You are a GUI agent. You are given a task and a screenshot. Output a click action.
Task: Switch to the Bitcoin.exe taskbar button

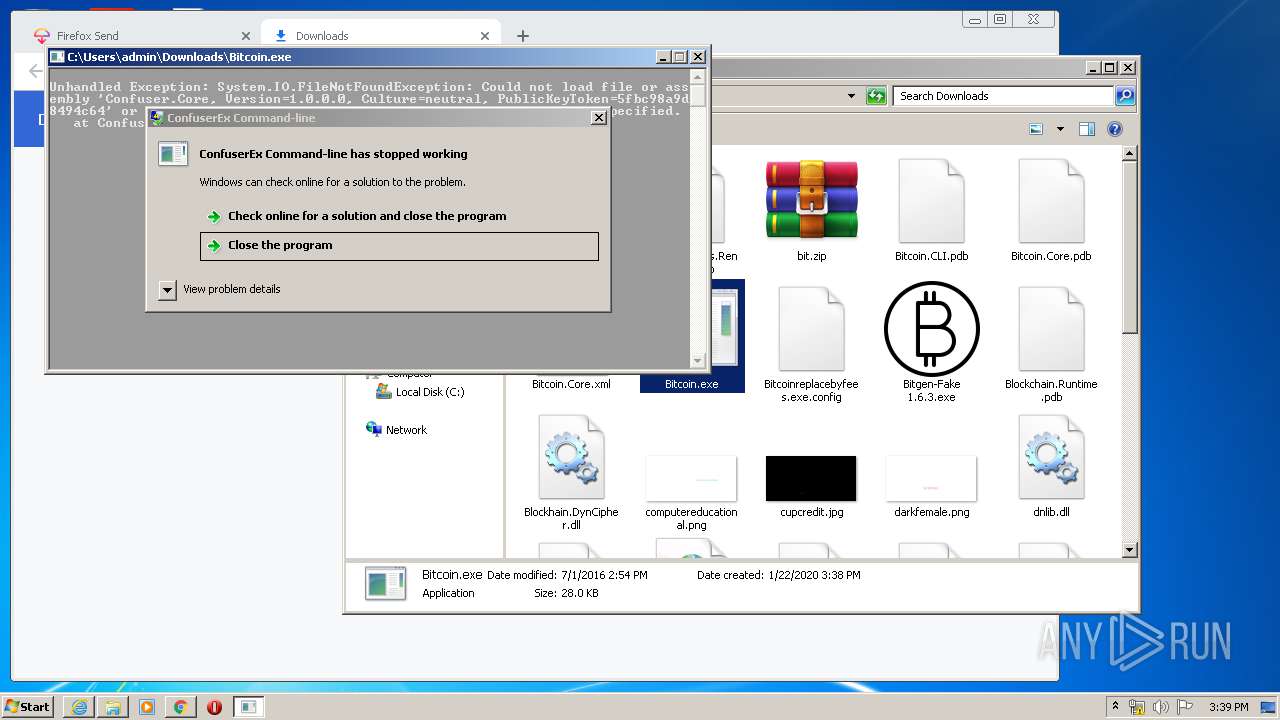248,707
